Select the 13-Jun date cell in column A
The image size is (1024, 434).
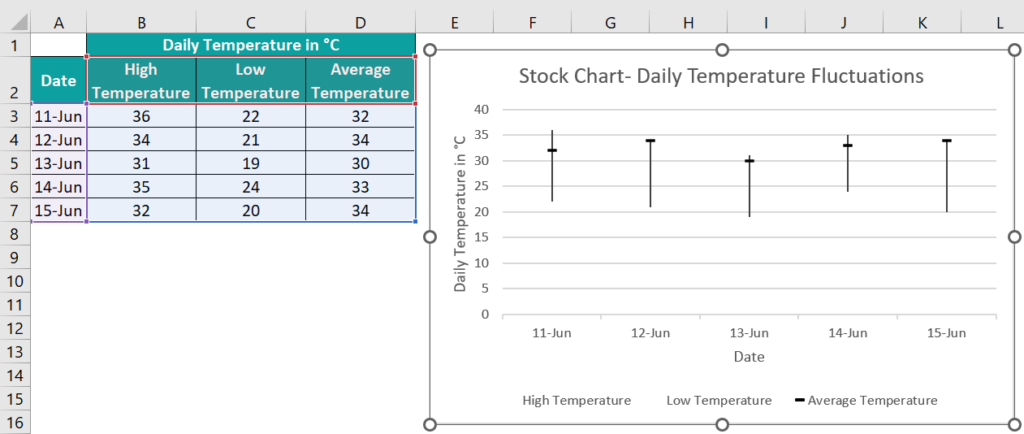tap(59, 163)
